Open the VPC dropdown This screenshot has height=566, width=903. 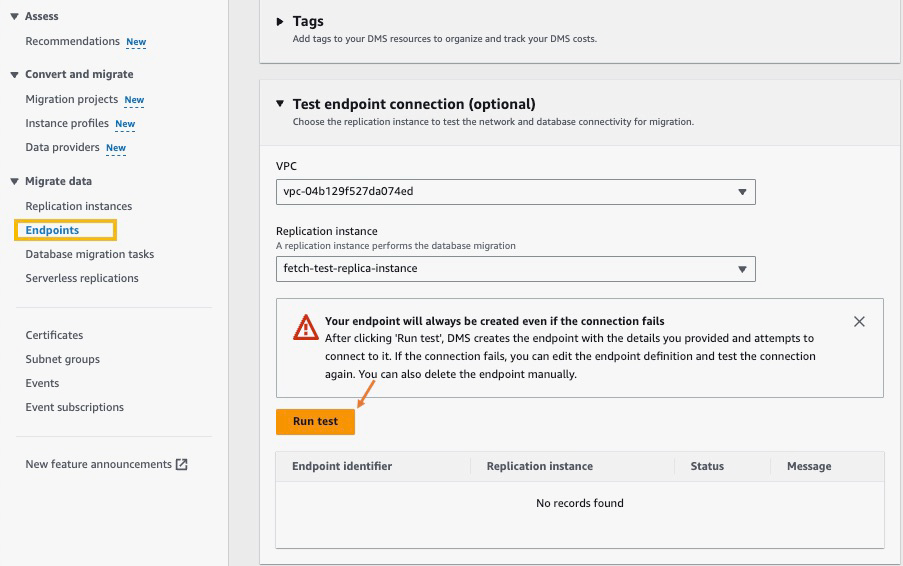tap(515, 192)
